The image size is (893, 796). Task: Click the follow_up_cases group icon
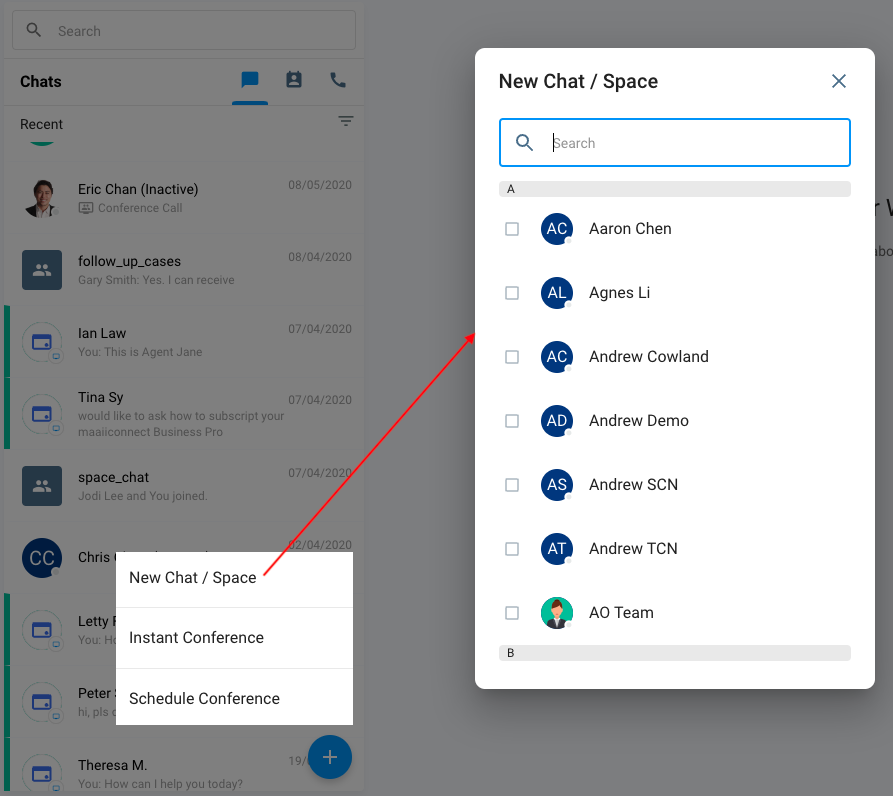[x=42, y=270]
